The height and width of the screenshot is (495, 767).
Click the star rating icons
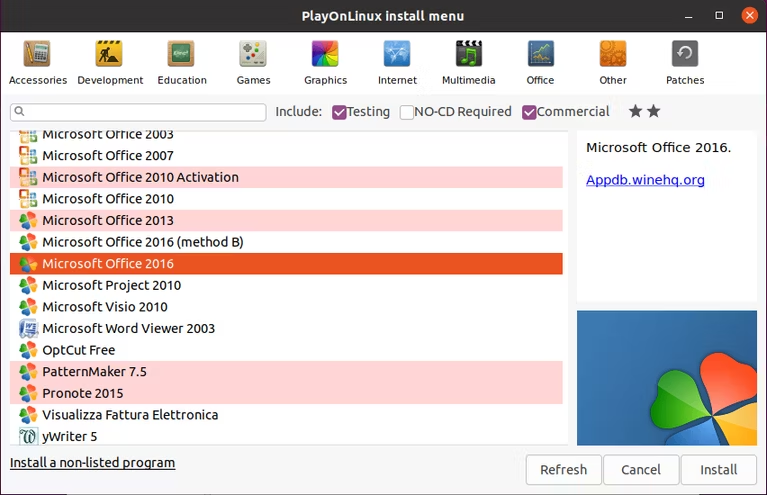(644, 112)
